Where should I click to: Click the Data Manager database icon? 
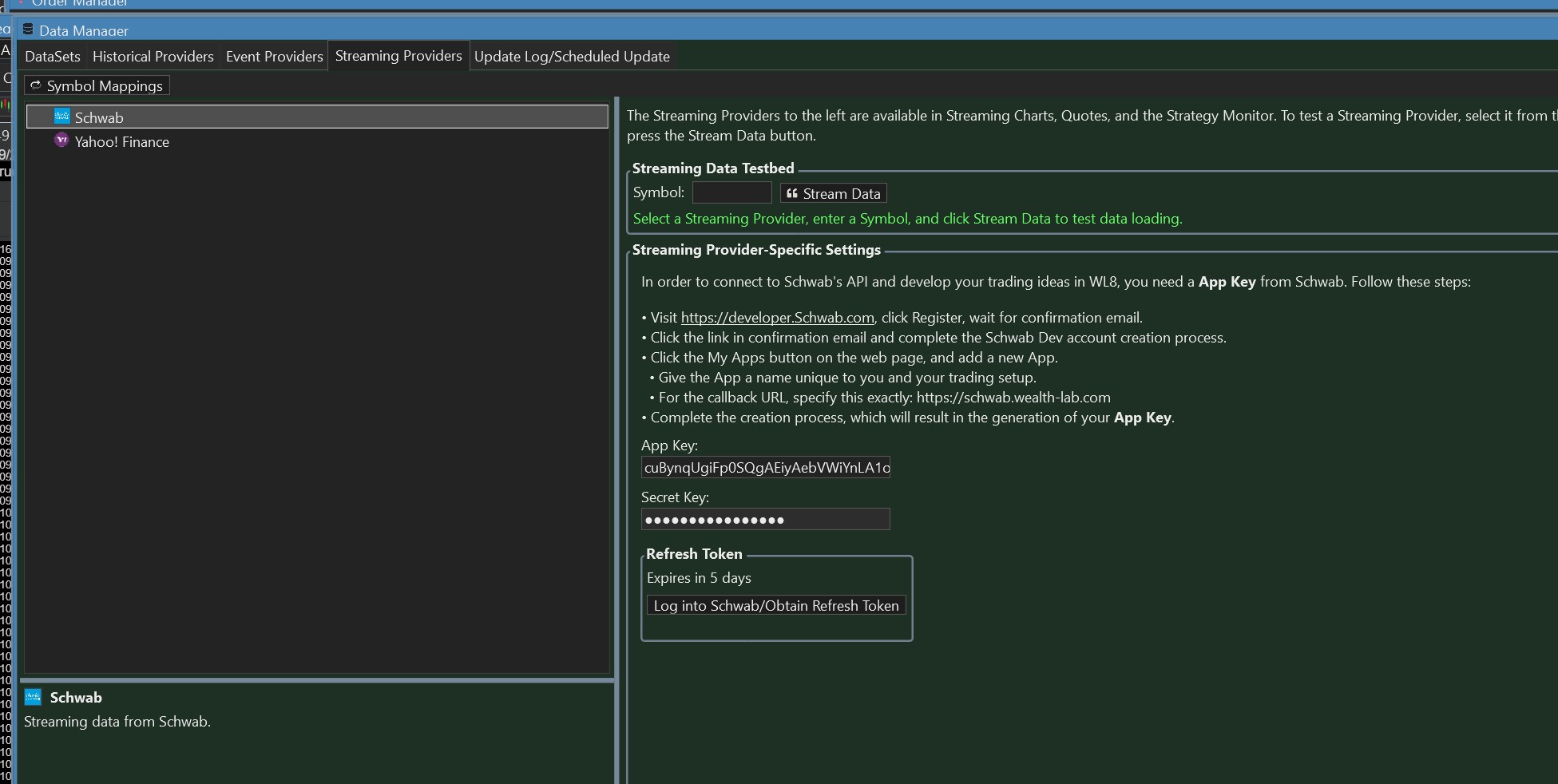[x=28, y=30]
